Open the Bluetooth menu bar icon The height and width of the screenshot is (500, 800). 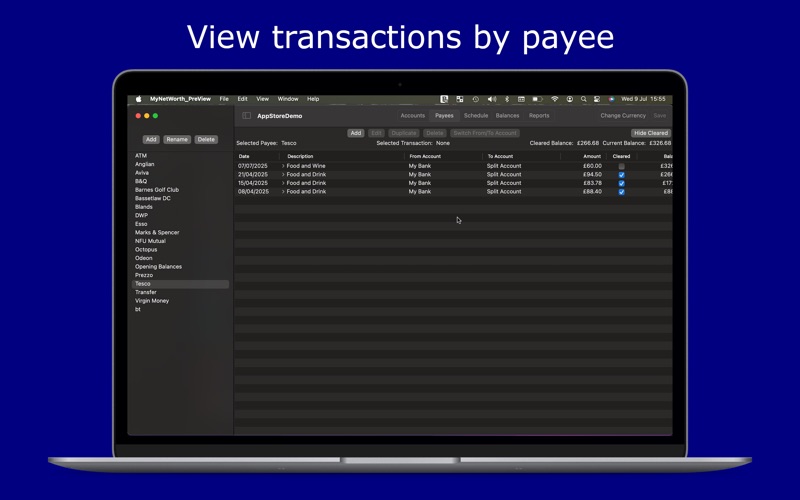(x=507, y=99)
